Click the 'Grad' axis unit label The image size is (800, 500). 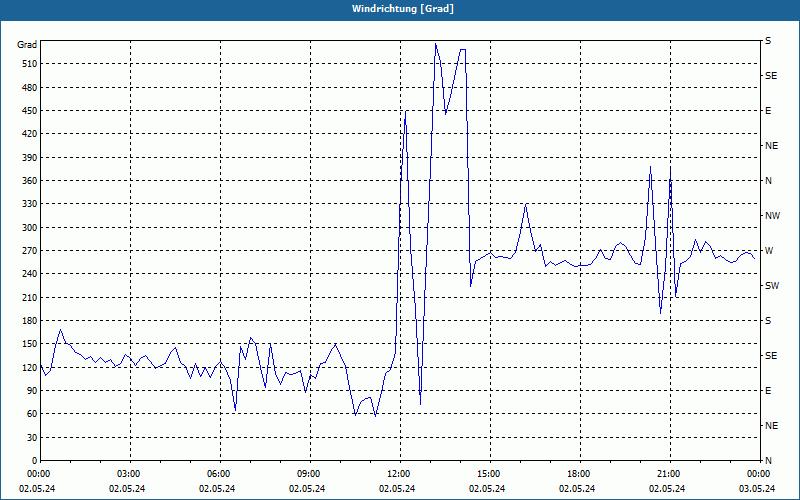click(x=27, y=45)
